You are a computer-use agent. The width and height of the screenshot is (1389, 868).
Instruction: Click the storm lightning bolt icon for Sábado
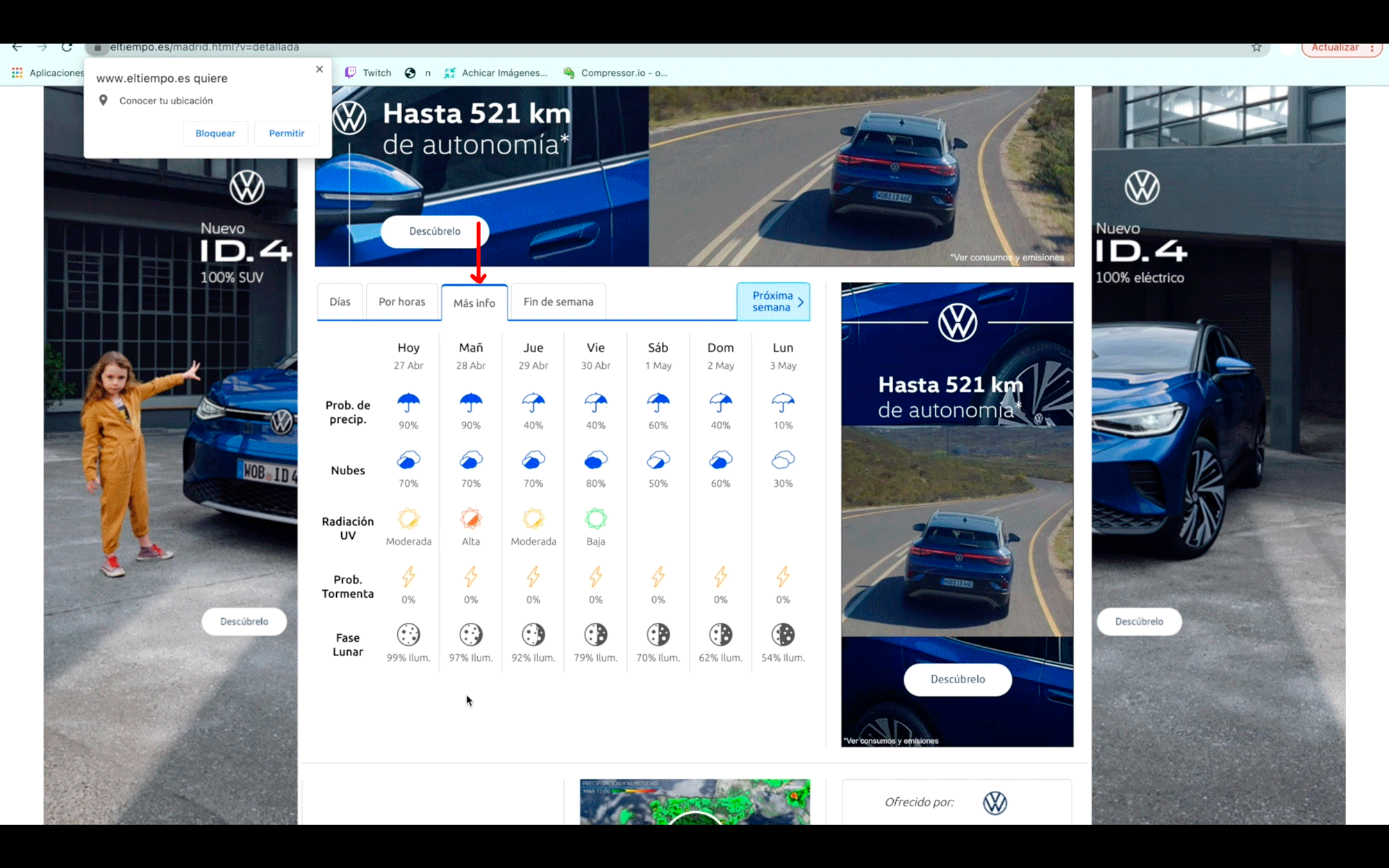click(658, 577)
